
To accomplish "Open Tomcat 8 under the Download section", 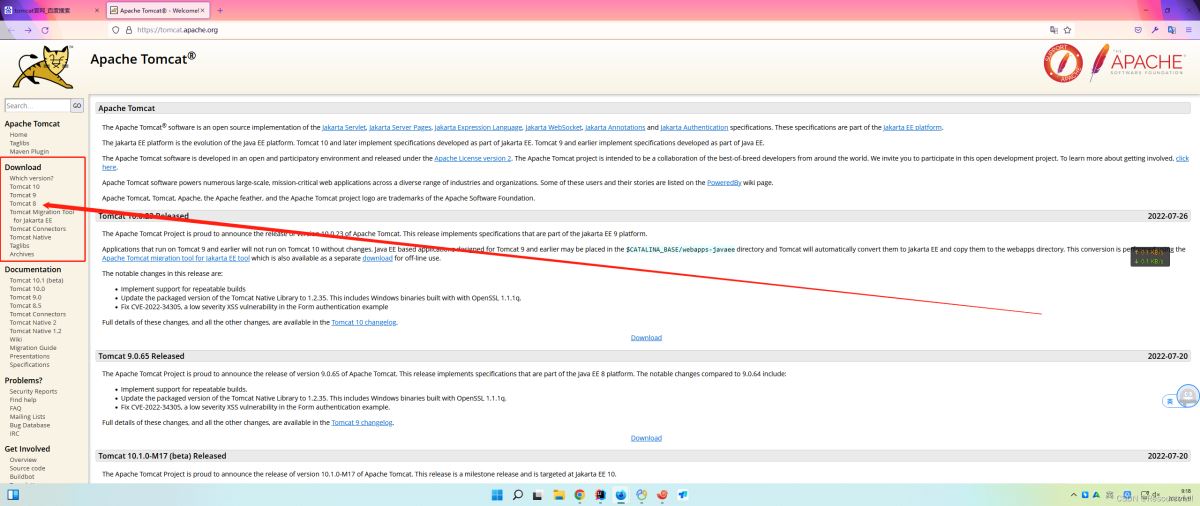I will [22, 203].
